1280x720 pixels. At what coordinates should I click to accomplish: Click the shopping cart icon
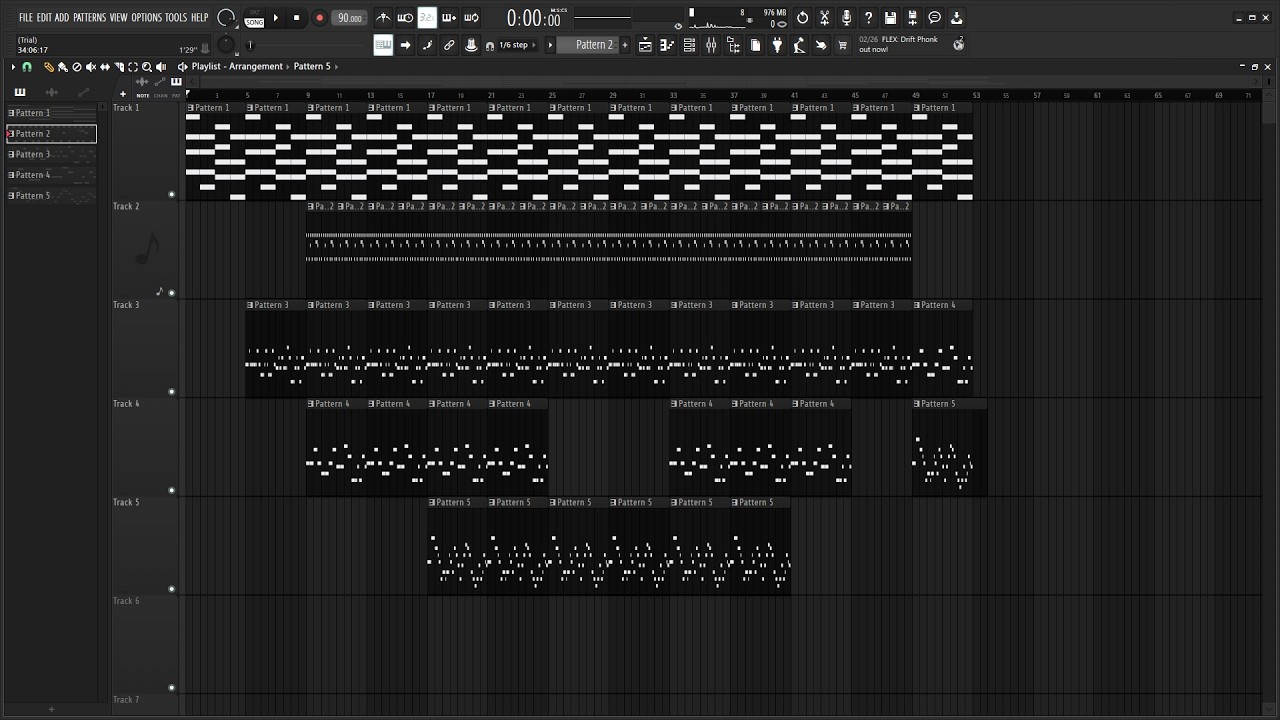(842, 45)
